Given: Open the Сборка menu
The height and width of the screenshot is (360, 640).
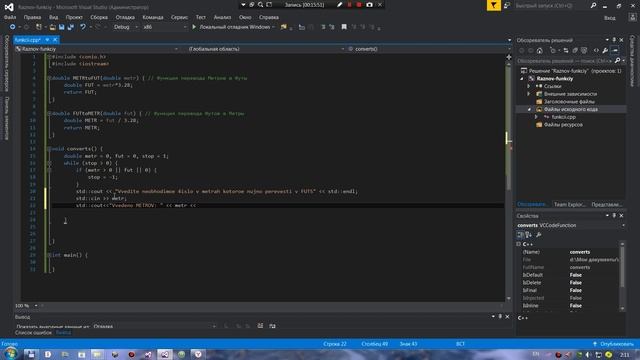Looking at the screenshot, I should point(99,17).
